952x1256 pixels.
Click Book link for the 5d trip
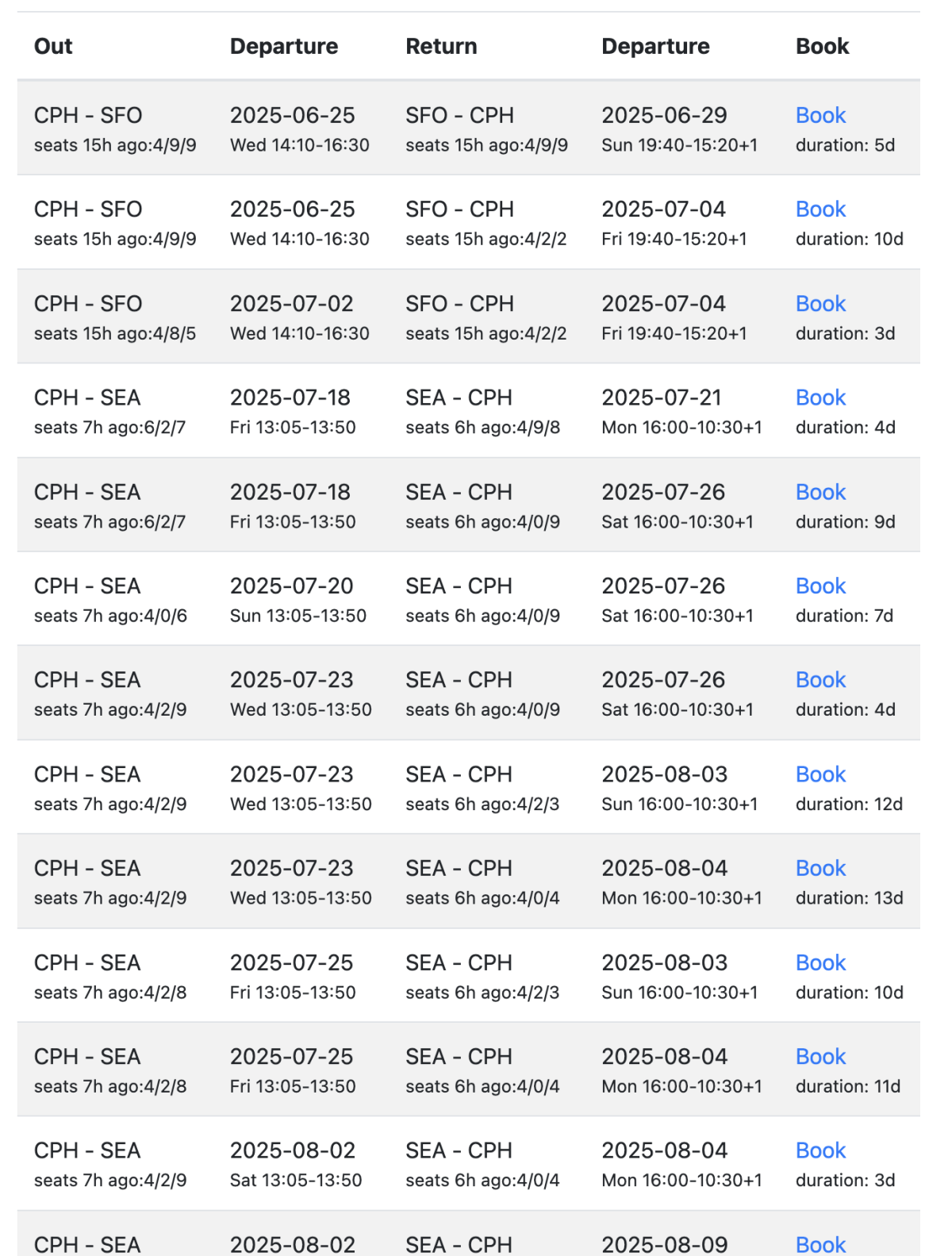pos(820,116)
